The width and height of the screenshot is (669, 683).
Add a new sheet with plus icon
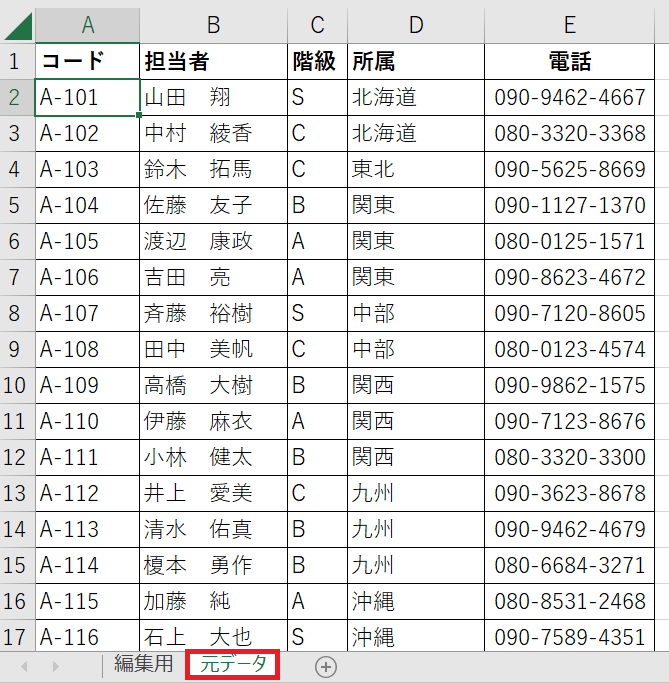[x=326, y=666]
